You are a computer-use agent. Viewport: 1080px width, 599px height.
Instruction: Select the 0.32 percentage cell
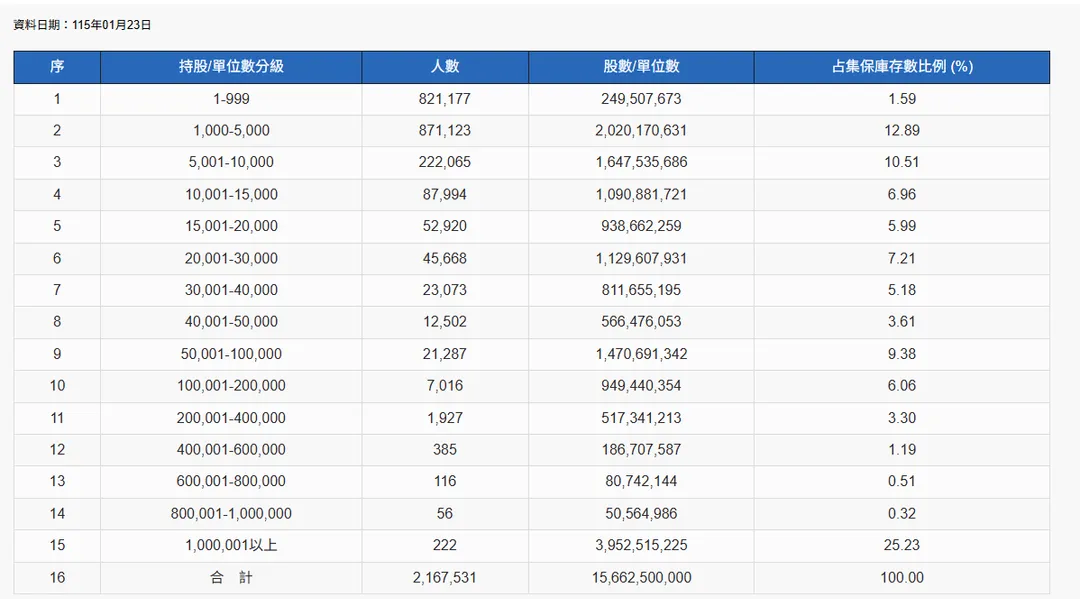[x=902, y=514]
